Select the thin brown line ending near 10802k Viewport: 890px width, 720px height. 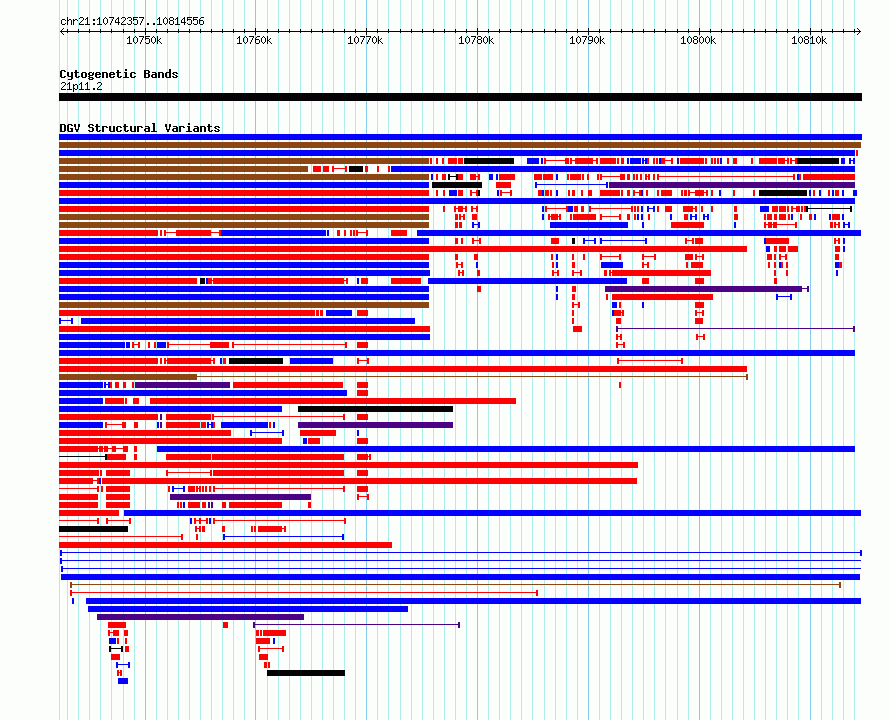(x=472, y=377)
